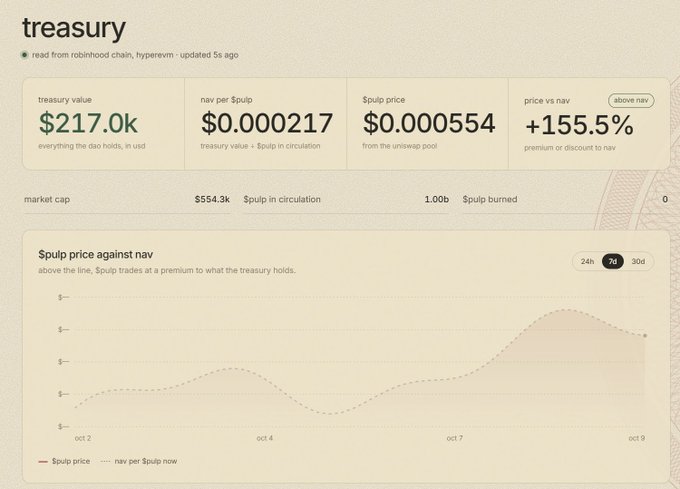Click 'everything the dao holds, in usd'
This screenshot has width=680, height=489.
tap(92, 146)
